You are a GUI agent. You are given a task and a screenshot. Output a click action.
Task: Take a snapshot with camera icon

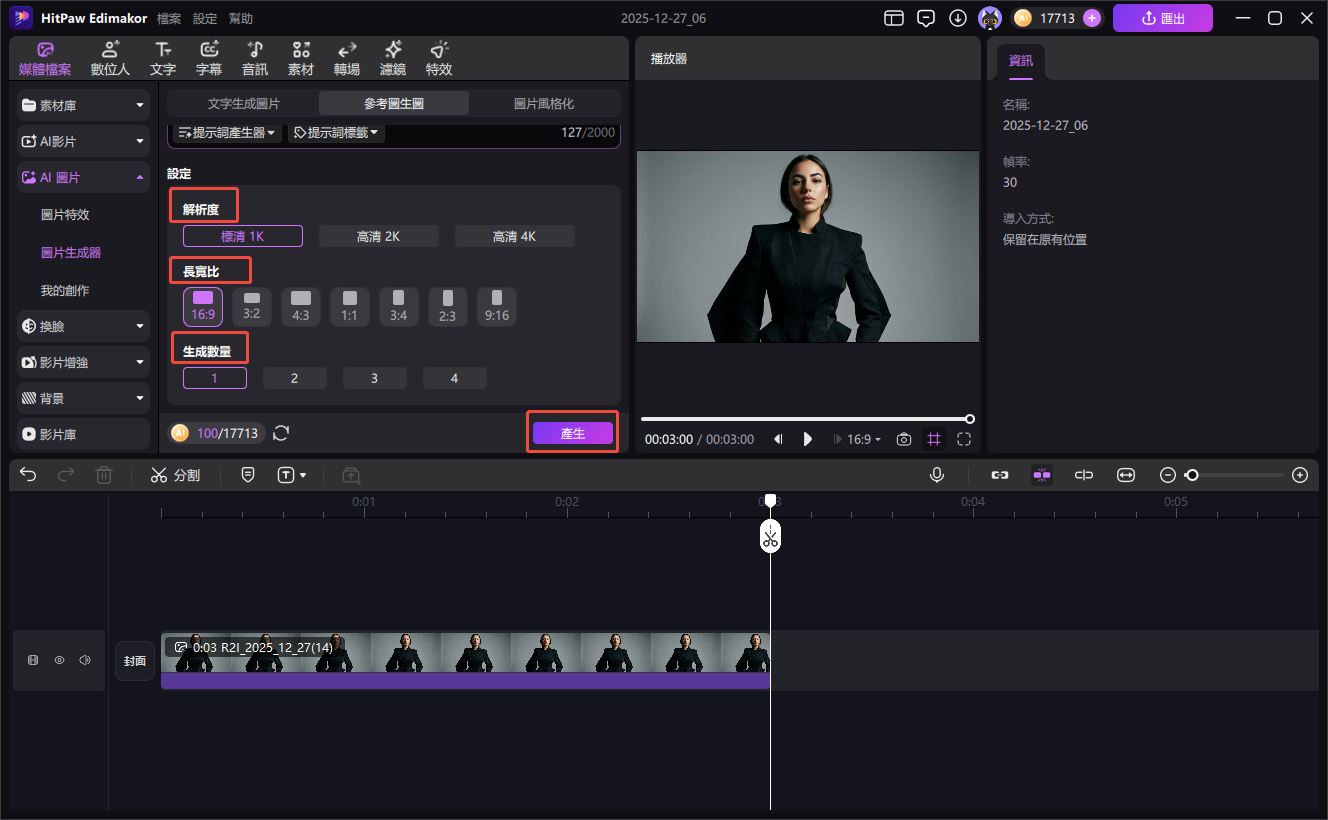coord(904,439)
